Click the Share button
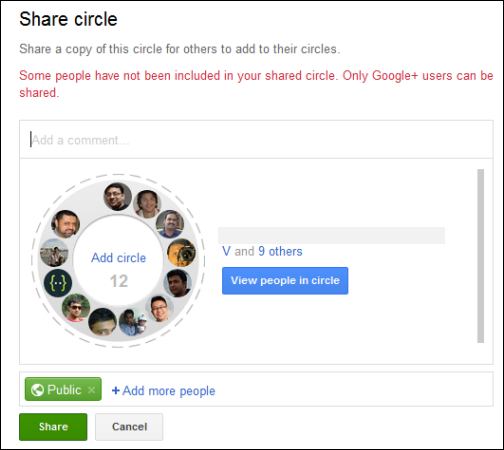Image resolution: width=504 pixels, height=450 pixels. (x=53, y=427)
